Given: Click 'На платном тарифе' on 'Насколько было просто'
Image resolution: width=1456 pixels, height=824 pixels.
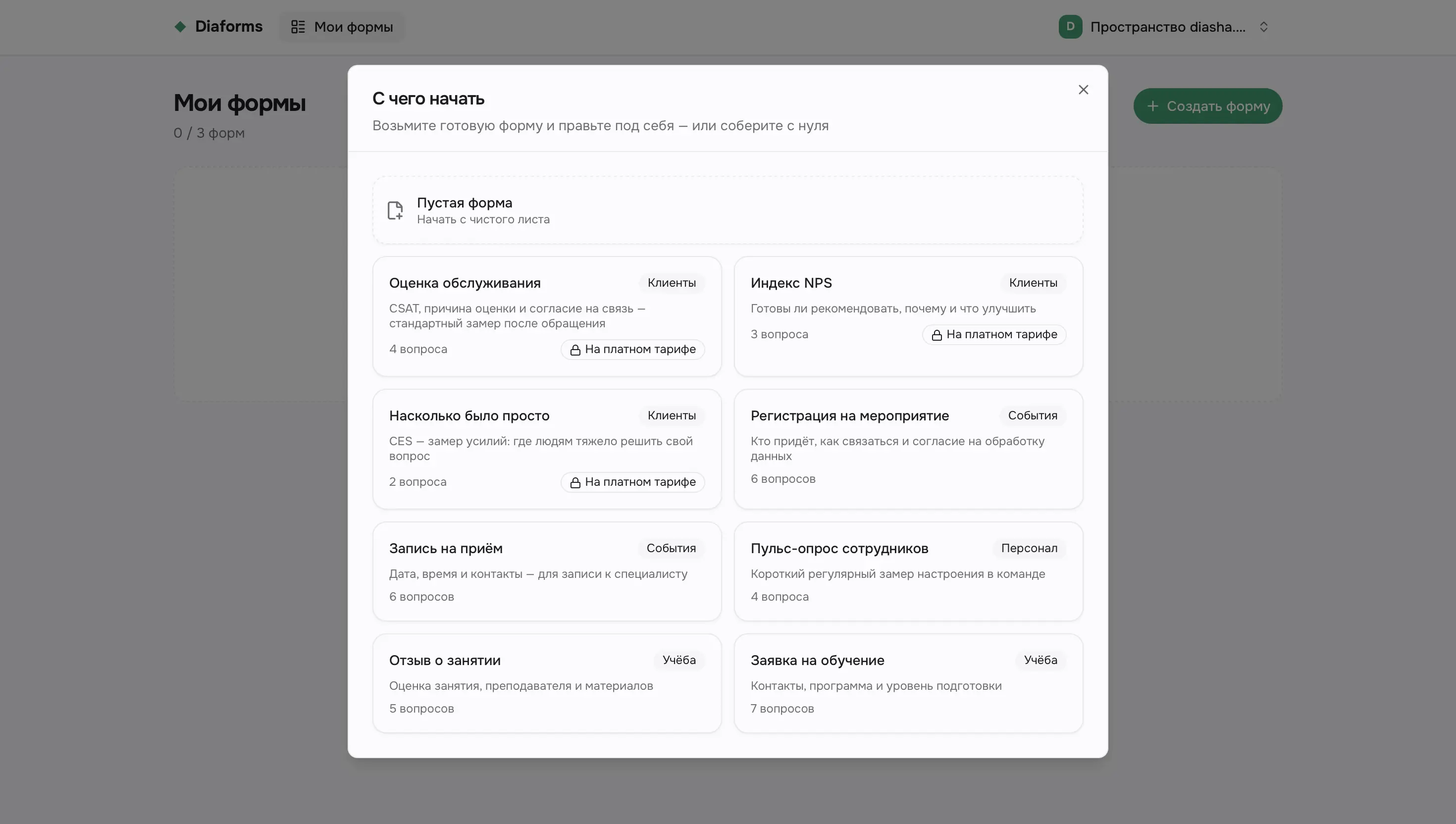Looking at the screenshot, I should point(632,482).
